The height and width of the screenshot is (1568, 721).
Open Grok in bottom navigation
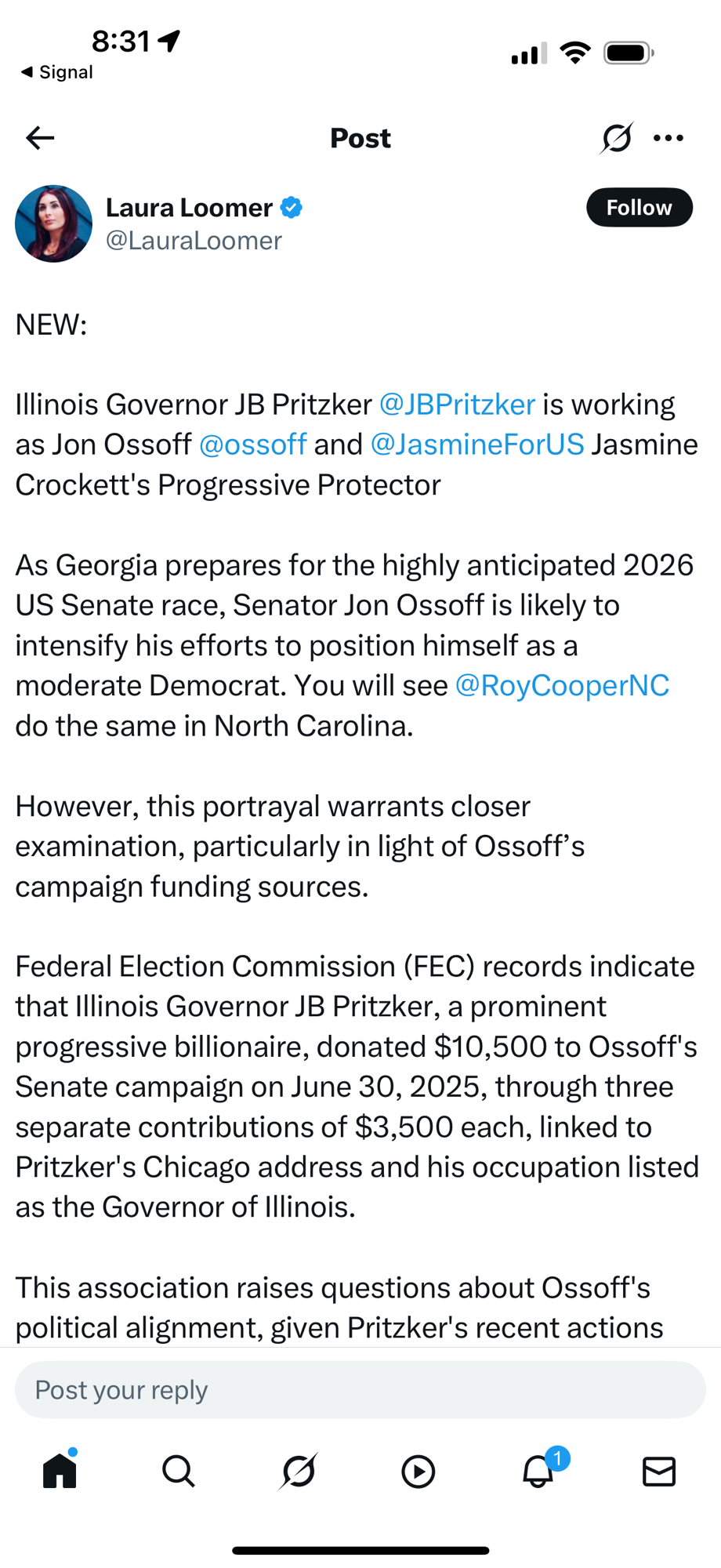(299, 1471)
